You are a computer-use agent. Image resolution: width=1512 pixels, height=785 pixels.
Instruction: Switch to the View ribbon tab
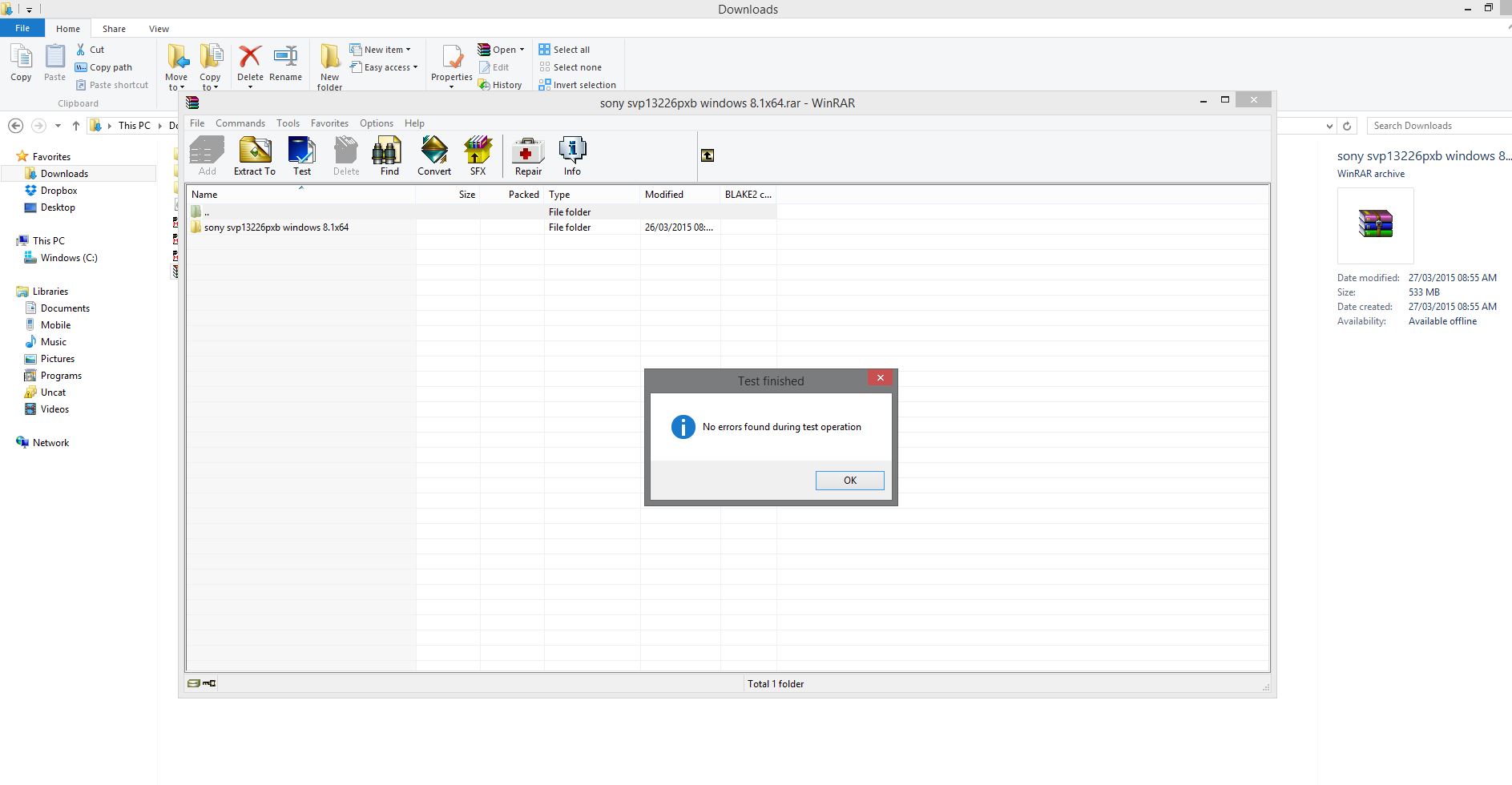pyautogui.click(x=159, y=29)
